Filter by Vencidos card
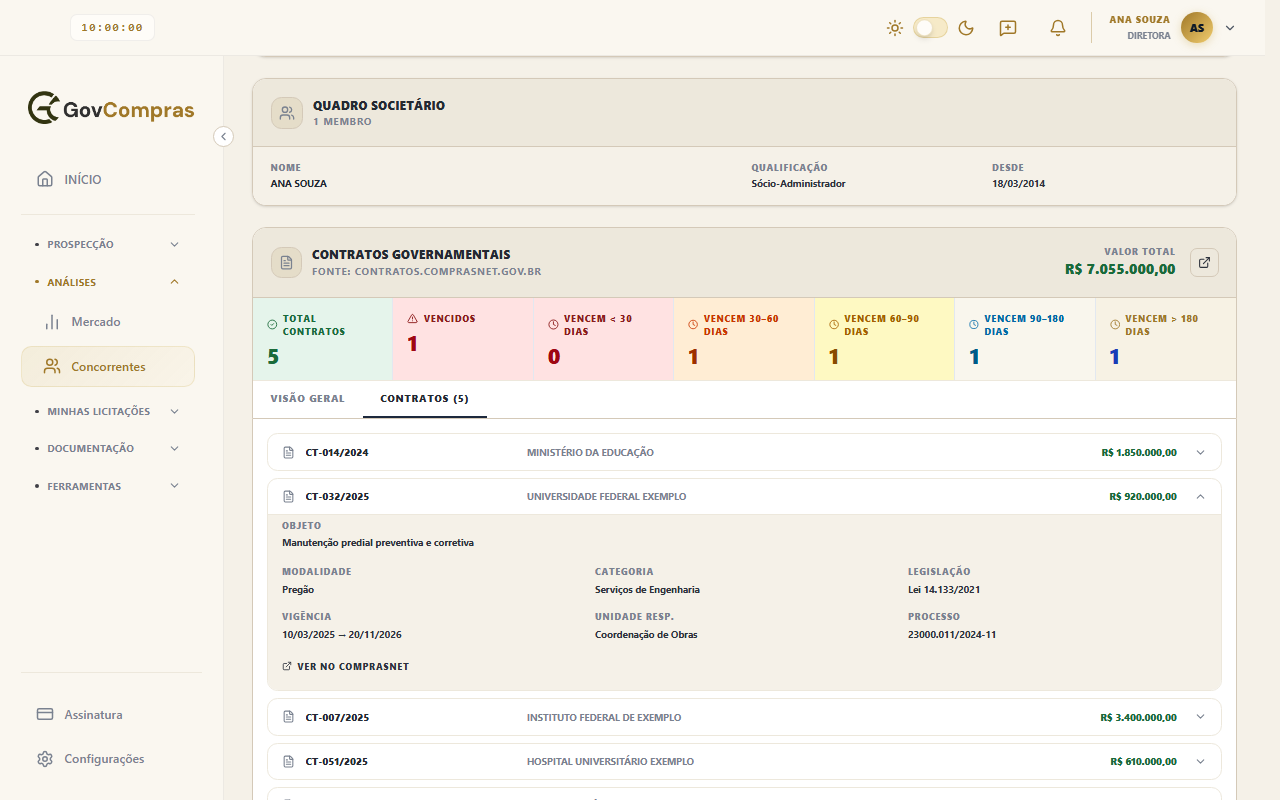1280x800 pixels. pyautogui.click(x=463, y=339)
